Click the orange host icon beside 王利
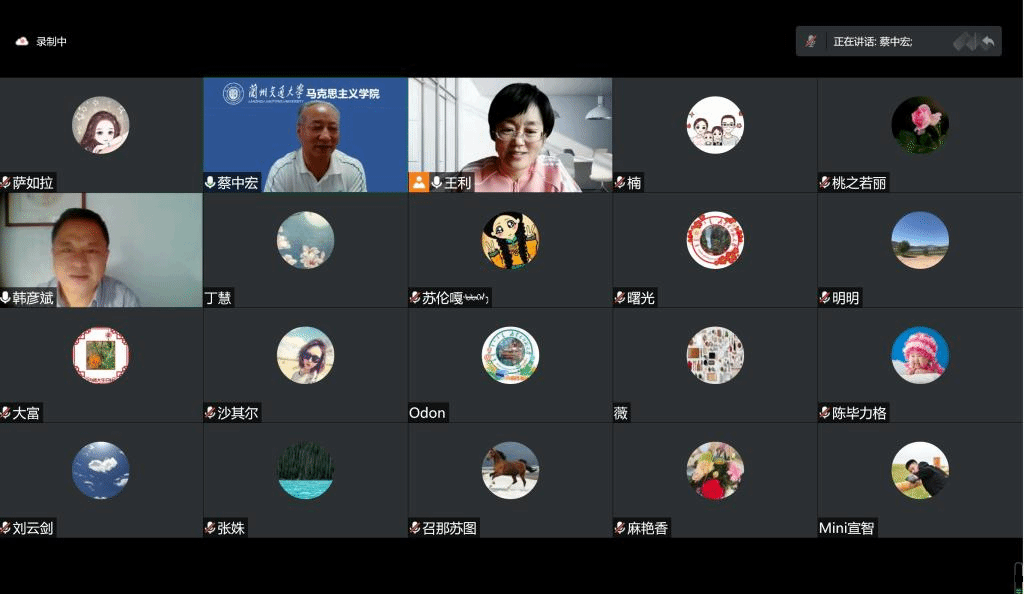This screenshot has height=594, width=1024. click(x=419, y=183)
